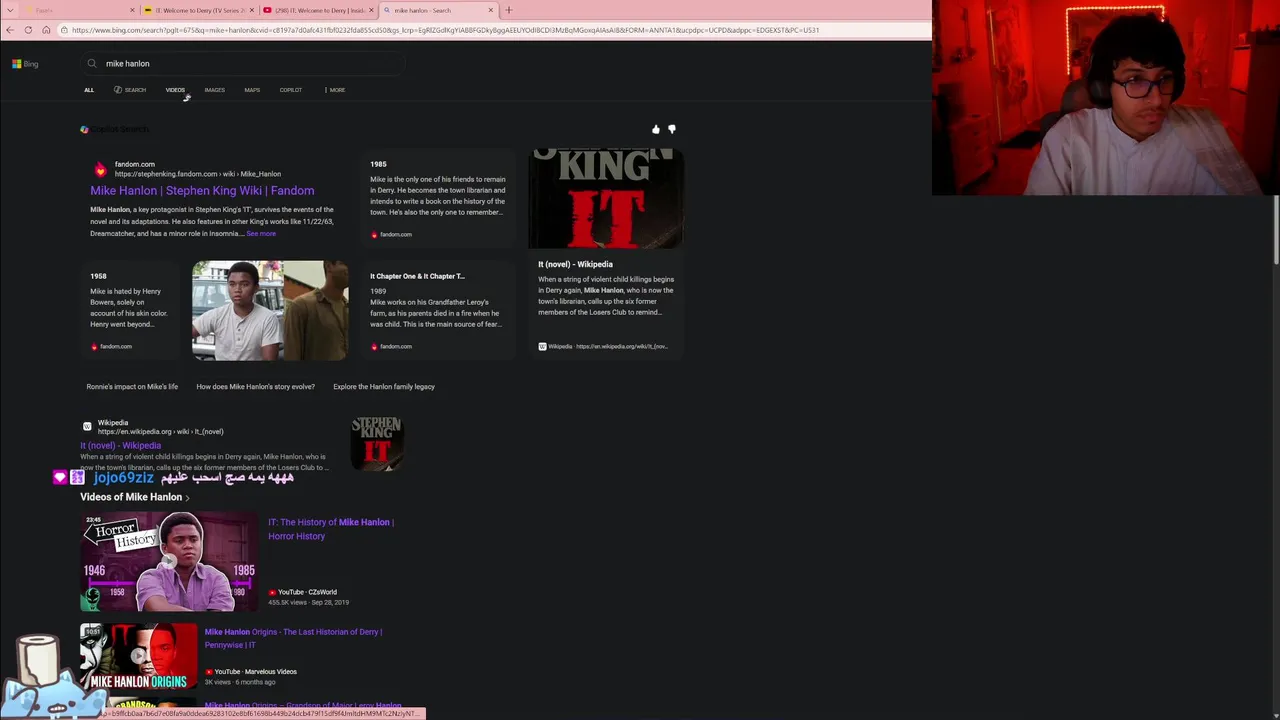1280x720 pixels.
Task: Click the search magnifier icon in Bing box
Action: [92, 64]
